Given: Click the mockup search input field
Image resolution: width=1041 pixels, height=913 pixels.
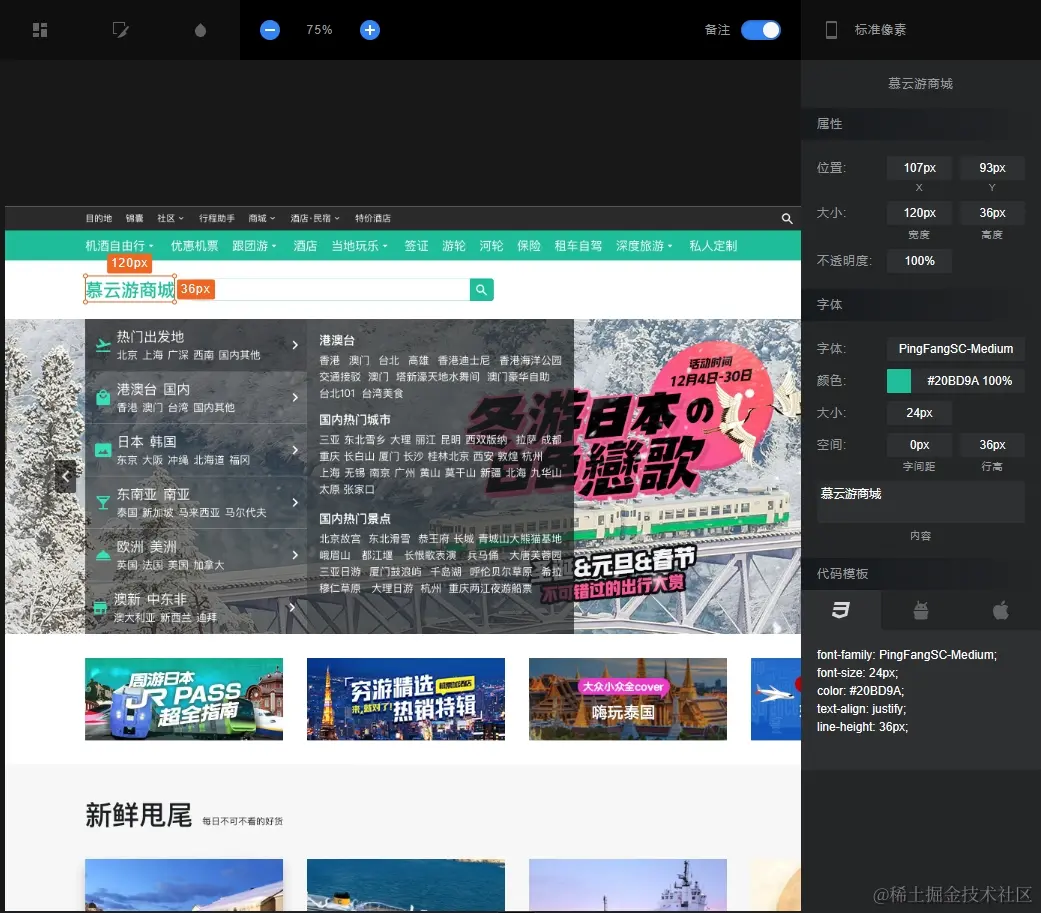Looking at the screenshot, I should pyautogui.click(x=342, y=290).
